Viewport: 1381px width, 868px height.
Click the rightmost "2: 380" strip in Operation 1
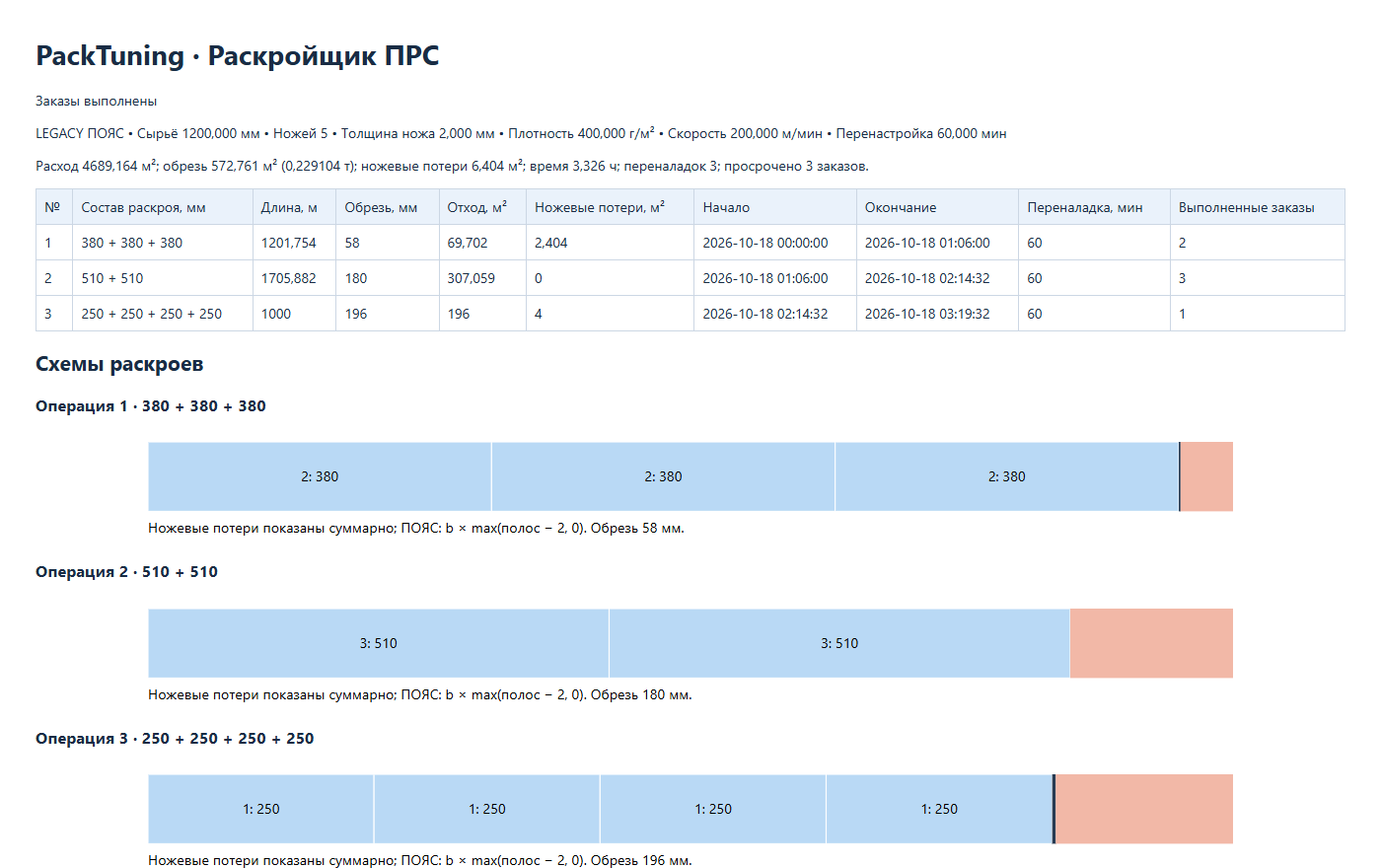coord(1007,476)
